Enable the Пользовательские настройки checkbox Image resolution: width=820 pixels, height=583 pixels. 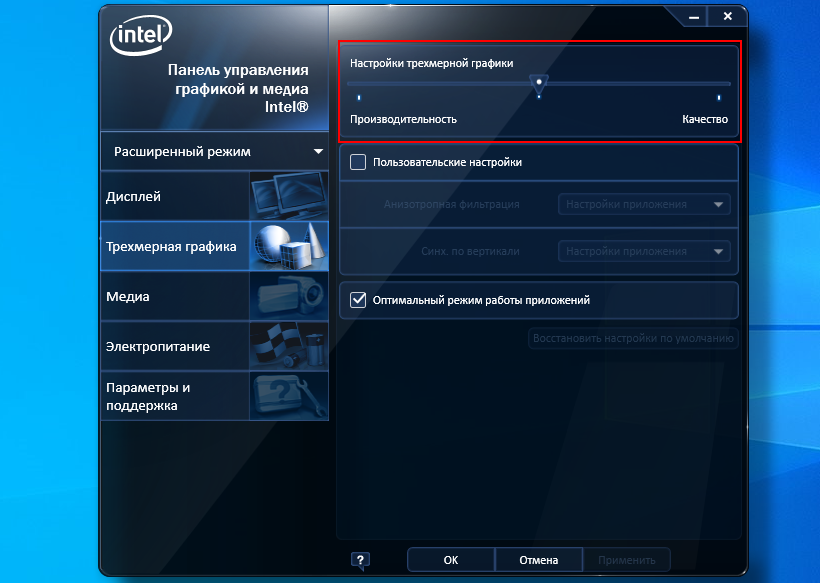click(358, 162)
